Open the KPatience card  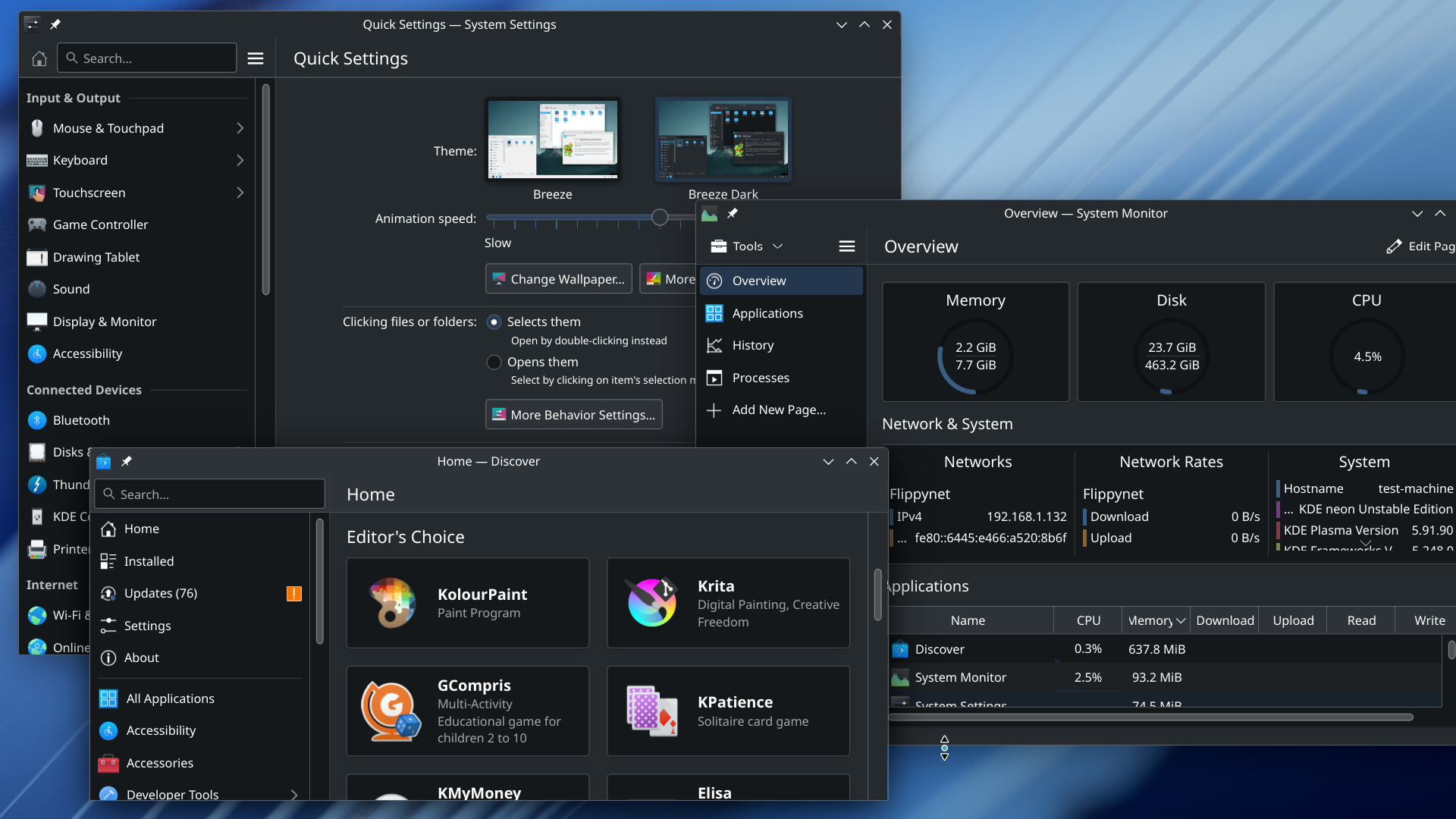pyautogui.click(x=728, y=711)
